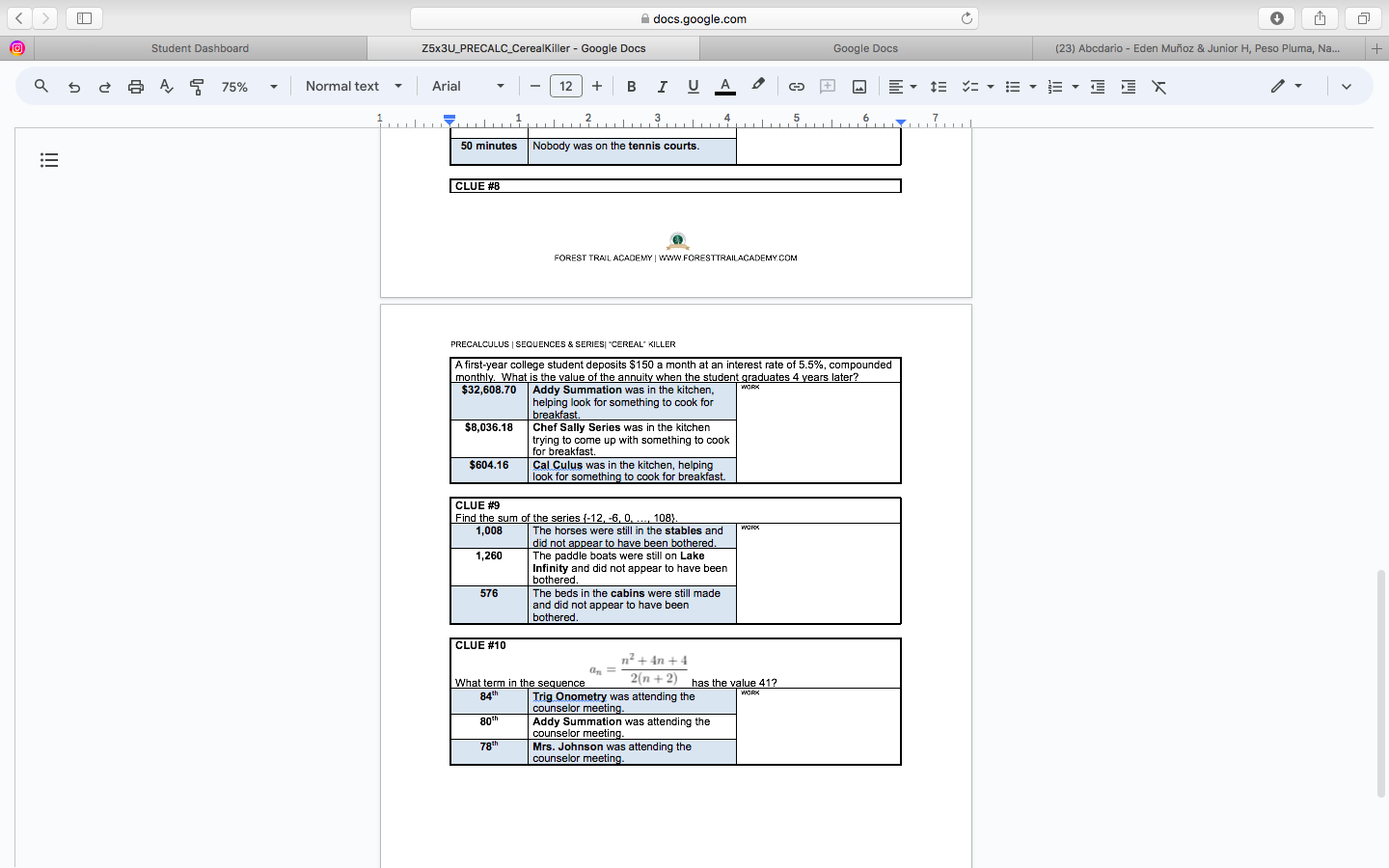Screen dimensions: 1389x868
Task: Reload the current page
Action: [967, 18]
